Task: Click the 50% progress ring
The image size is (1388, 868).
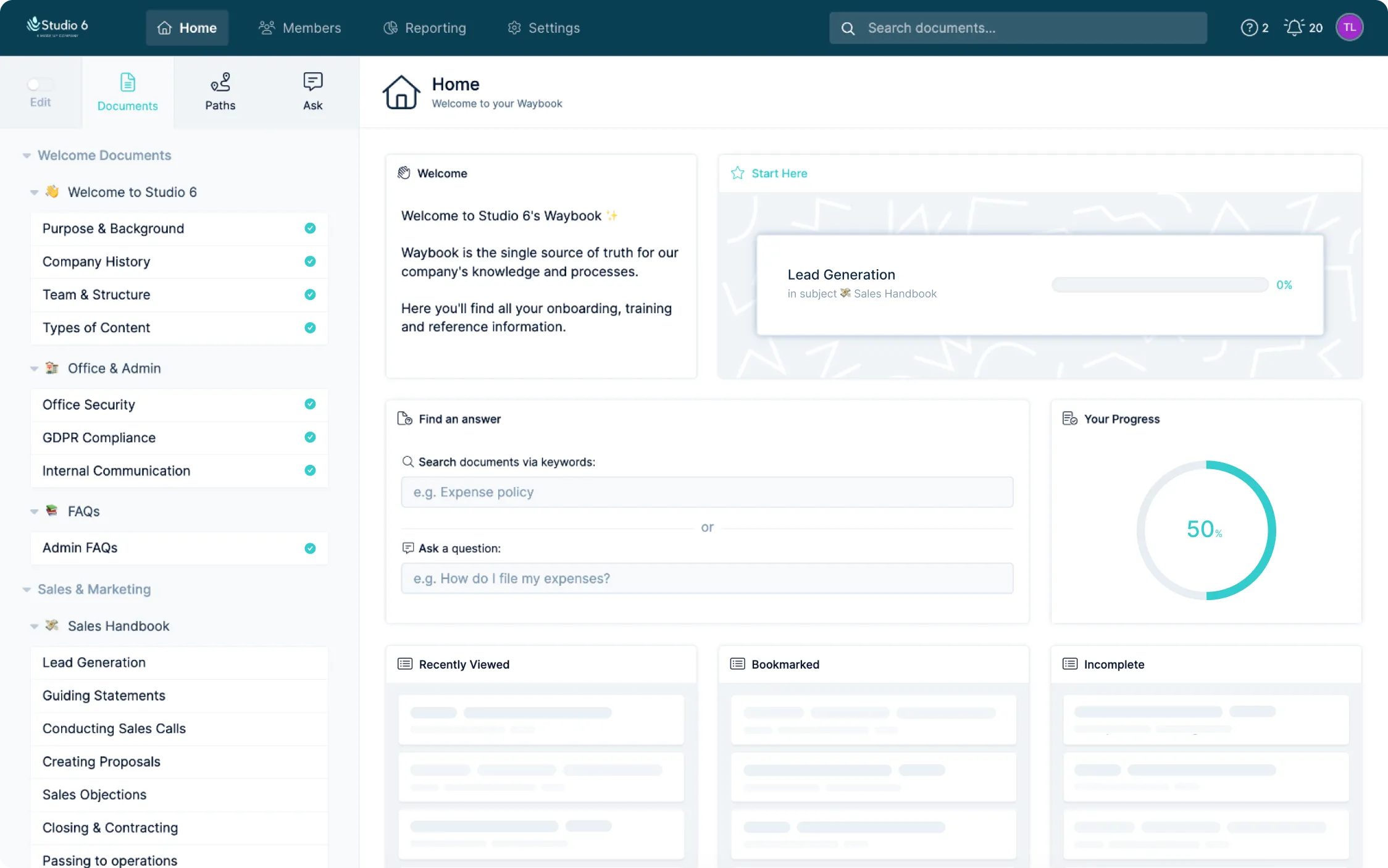Action: click(x=1205, y=530)
